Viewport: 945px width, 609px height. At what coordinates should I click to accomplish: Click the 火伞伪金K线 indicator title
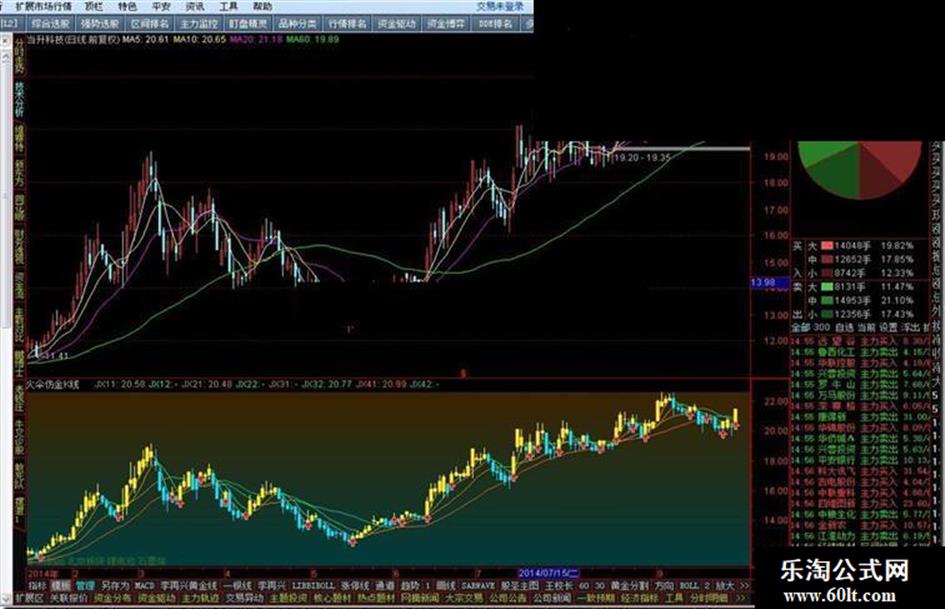pyautogui.click(x=52, y=383)
